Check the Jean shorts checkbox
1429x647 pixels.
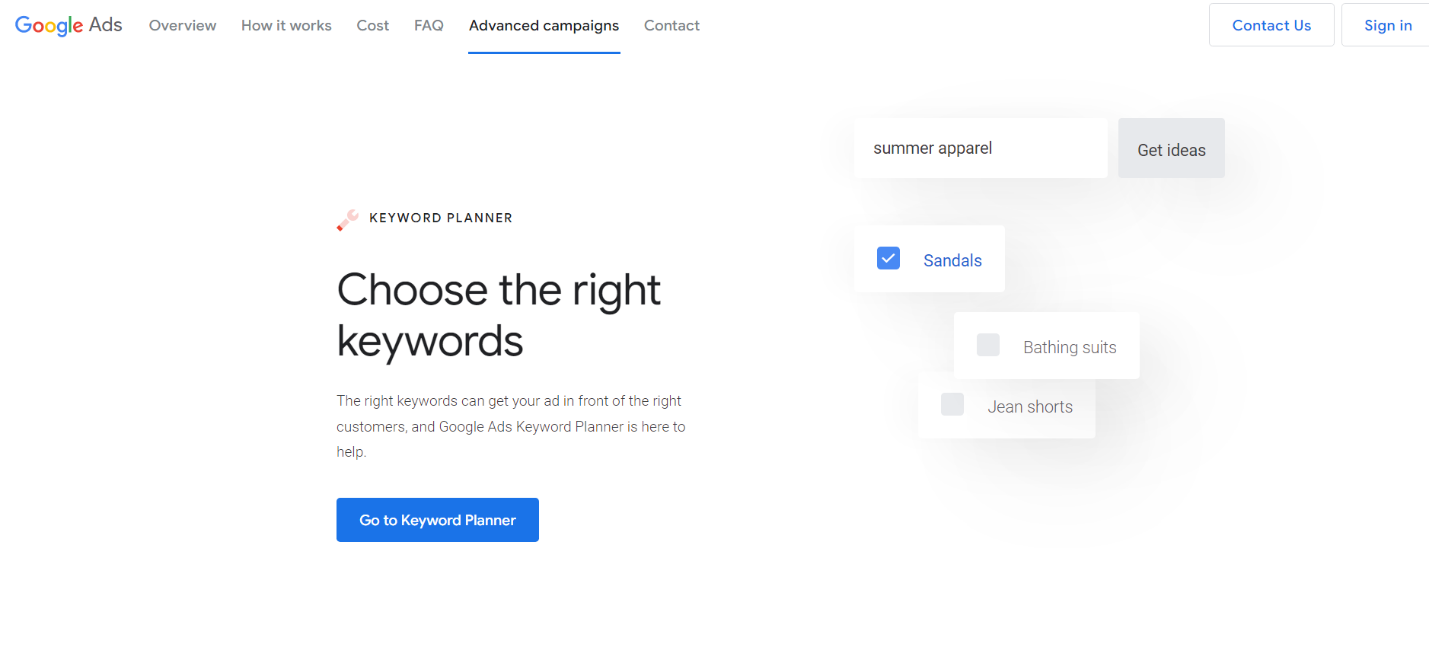tap(952, 404)
